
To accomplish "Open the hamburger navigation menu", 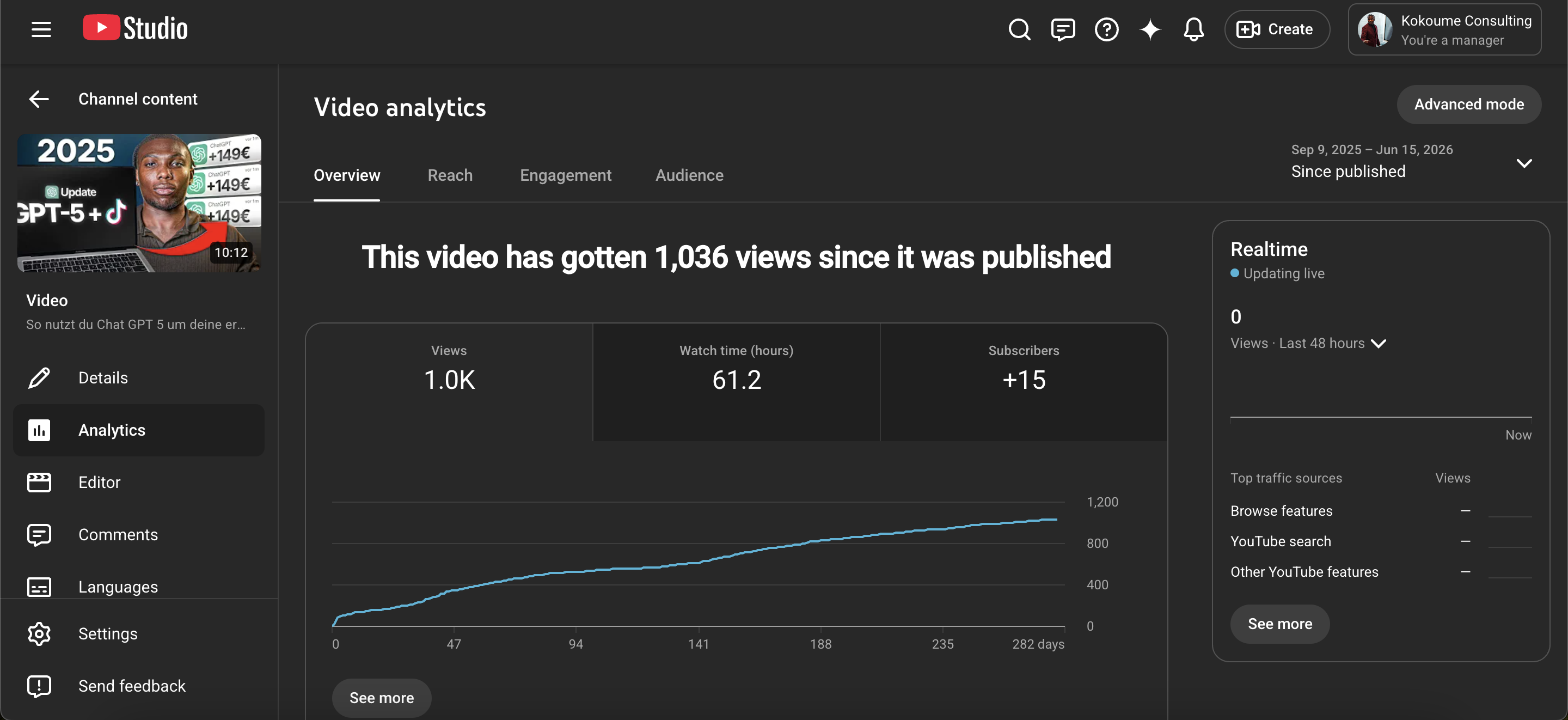I will [x=41, y=29].
